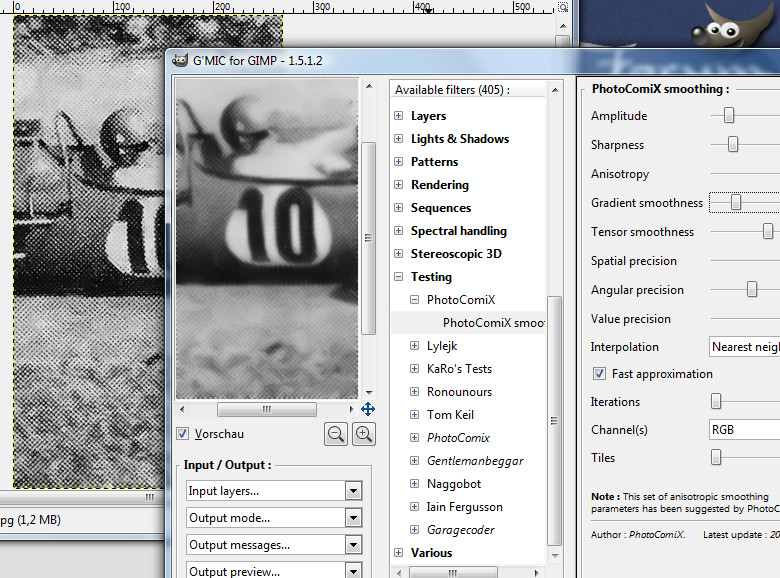
Task: Click the Available filters (405) header
Action: tap(452, 90)
